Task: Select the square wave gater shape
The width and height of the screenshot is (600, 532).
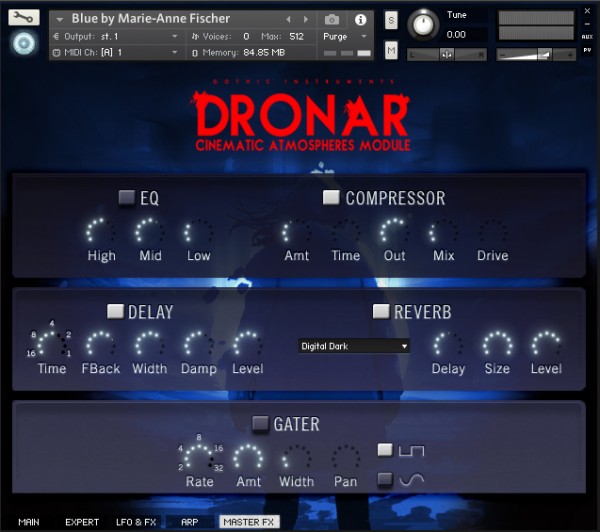Action: tap(385, 450)
